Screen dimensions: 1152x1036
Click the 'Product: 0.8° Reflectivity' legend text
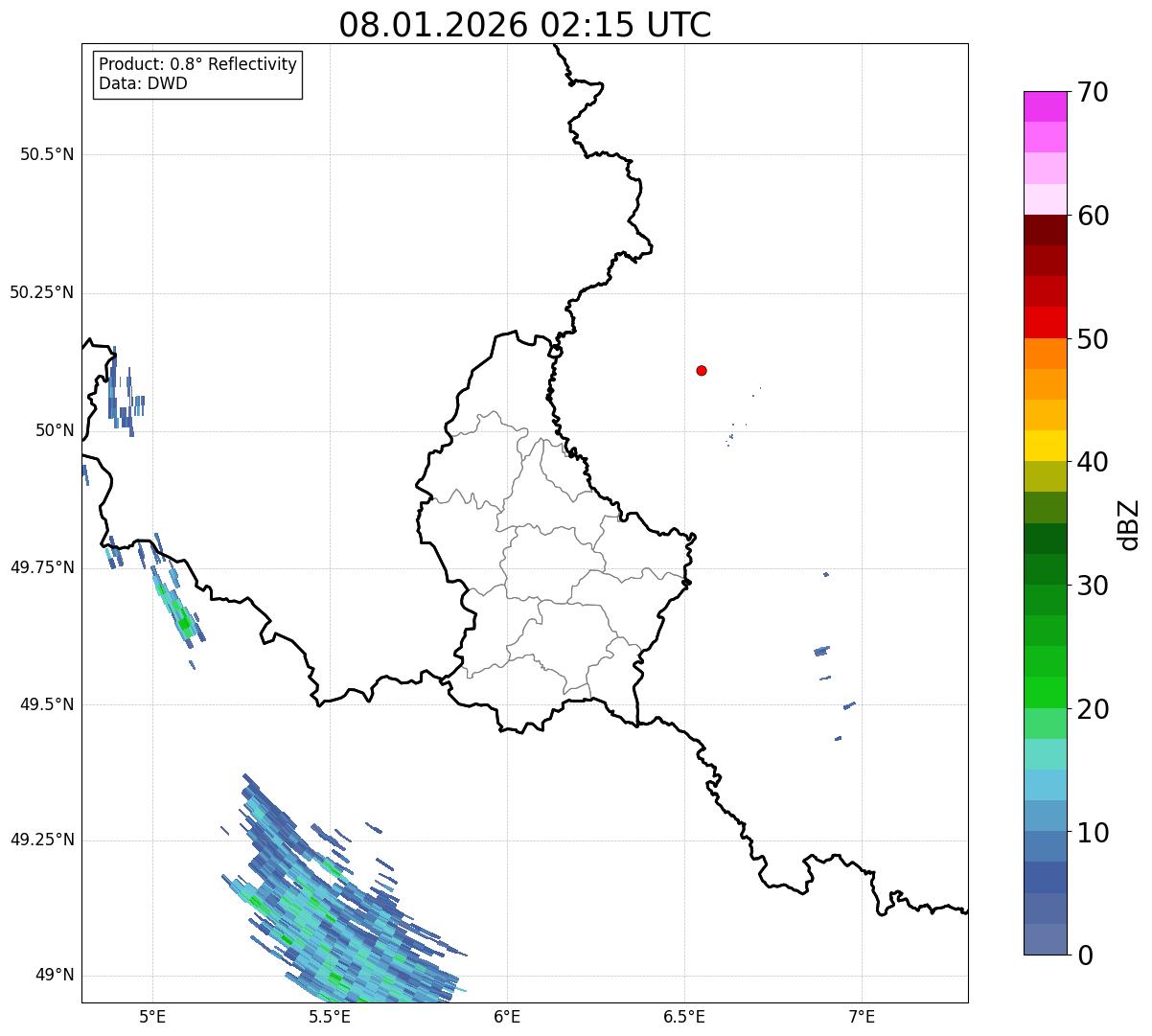tap(198, 64)
